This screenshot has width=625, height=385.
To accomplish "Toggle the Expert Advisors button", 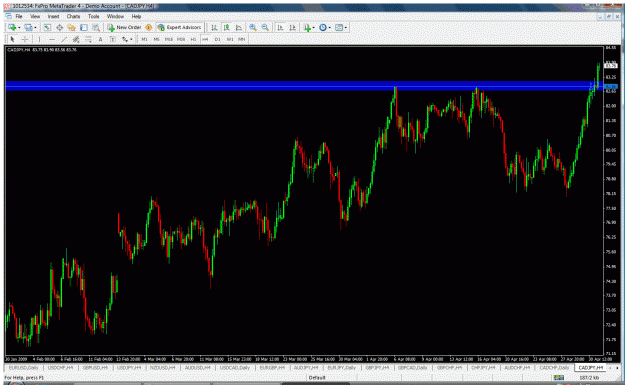I will click(180, 27).
